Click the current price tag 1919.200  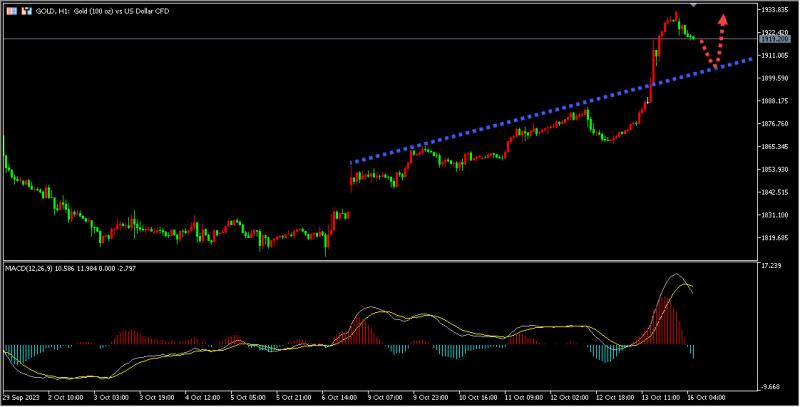click(x=775, y=39)
